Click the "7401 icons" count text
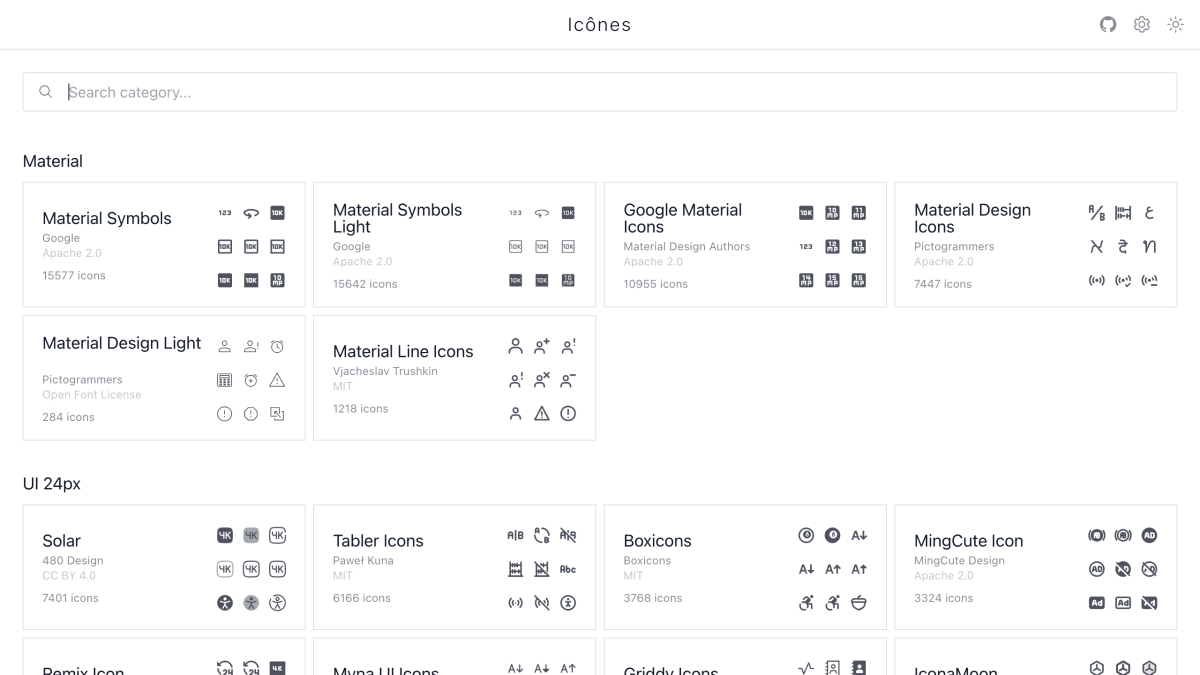 pyautogui.click(x=70, y=598)
